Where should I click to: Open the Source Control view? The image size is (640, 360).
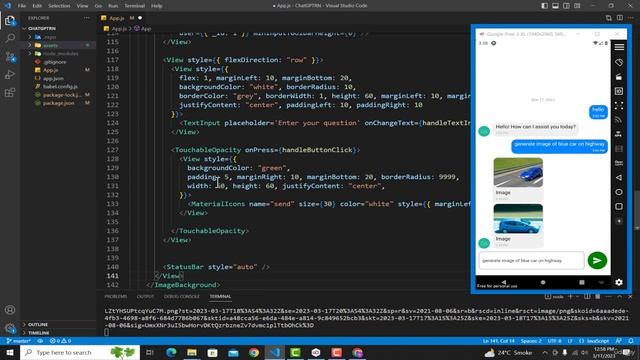pos(10,57)
